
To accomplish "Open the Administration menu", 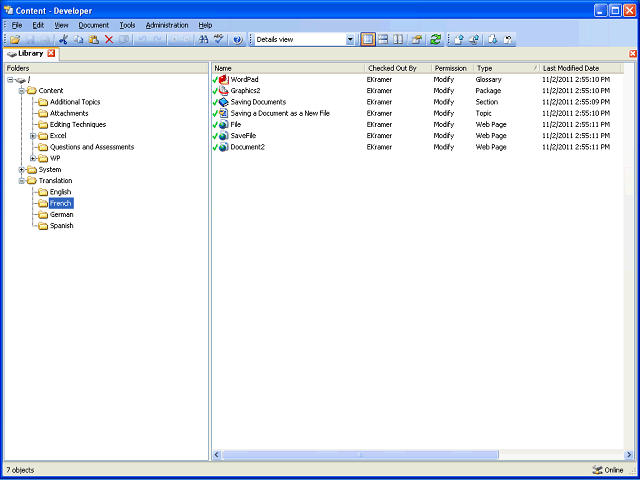I will 167,25.
